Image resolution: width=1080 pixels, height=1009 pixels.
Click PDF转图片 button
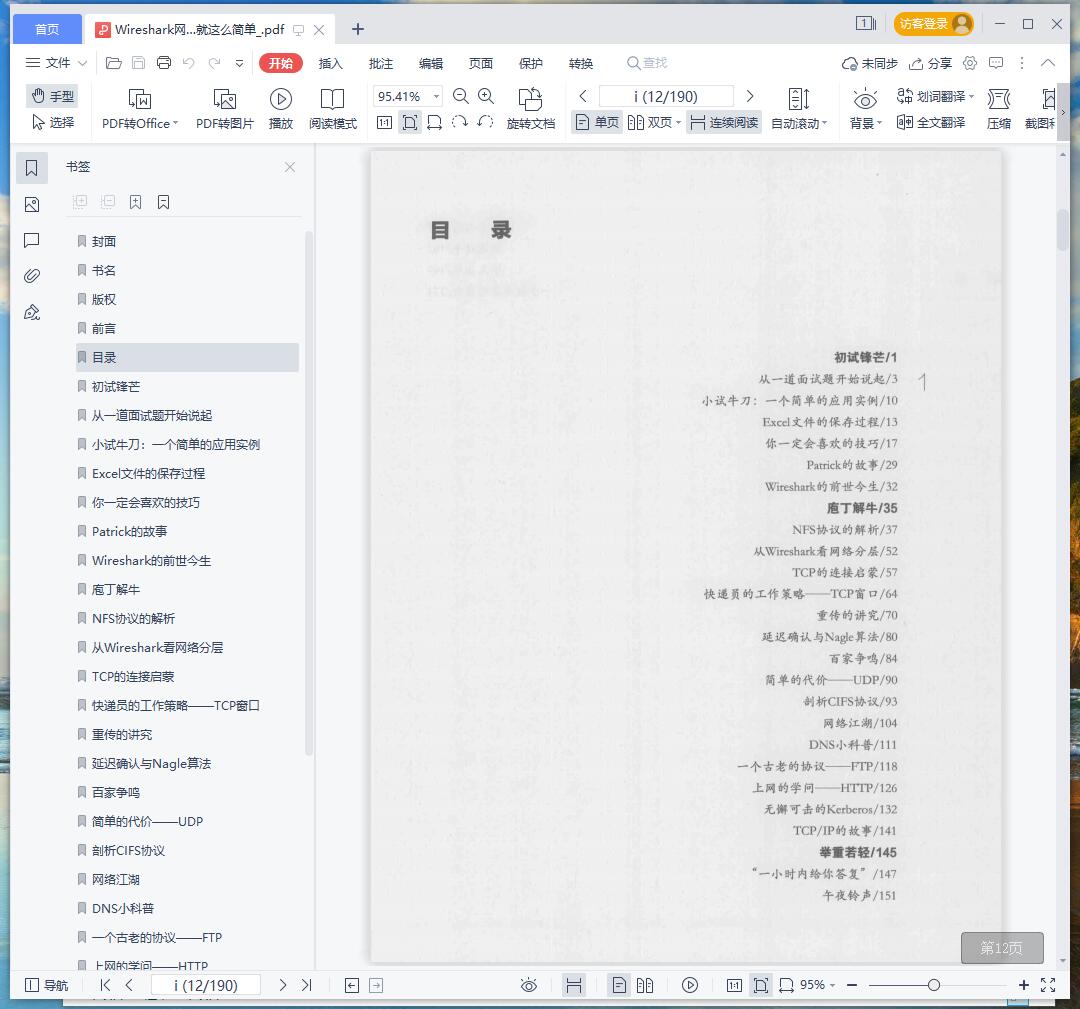click(225, 109)
